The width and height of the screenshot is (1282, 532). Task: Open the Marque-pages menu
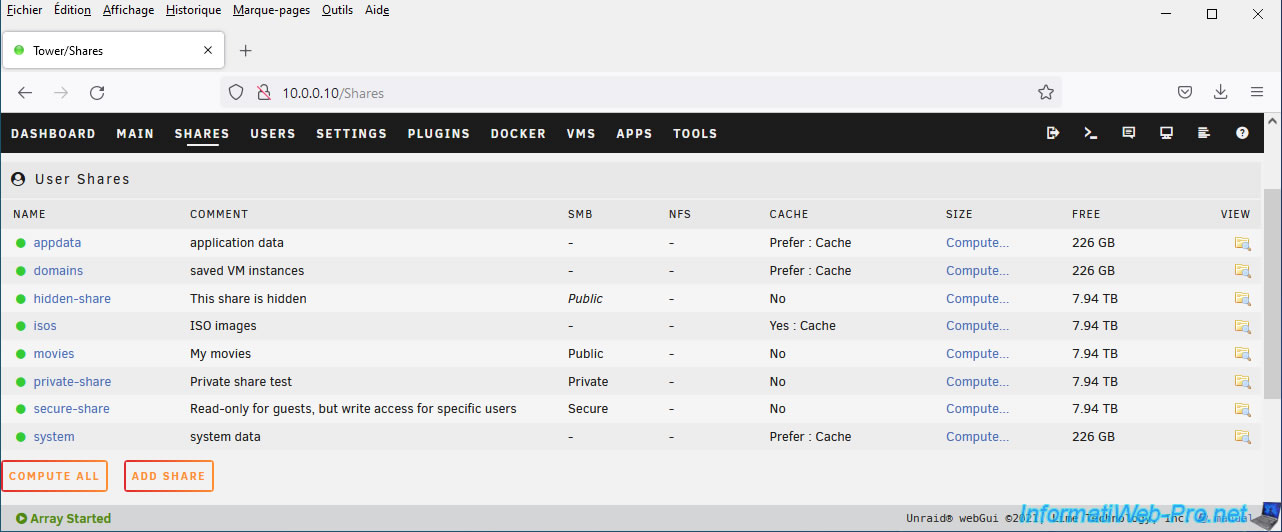(271, 10)
